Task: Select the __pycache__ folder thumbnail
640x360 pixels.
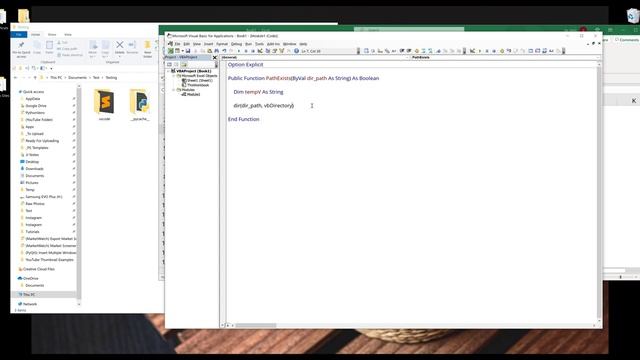Action: (x=140, y=105)
